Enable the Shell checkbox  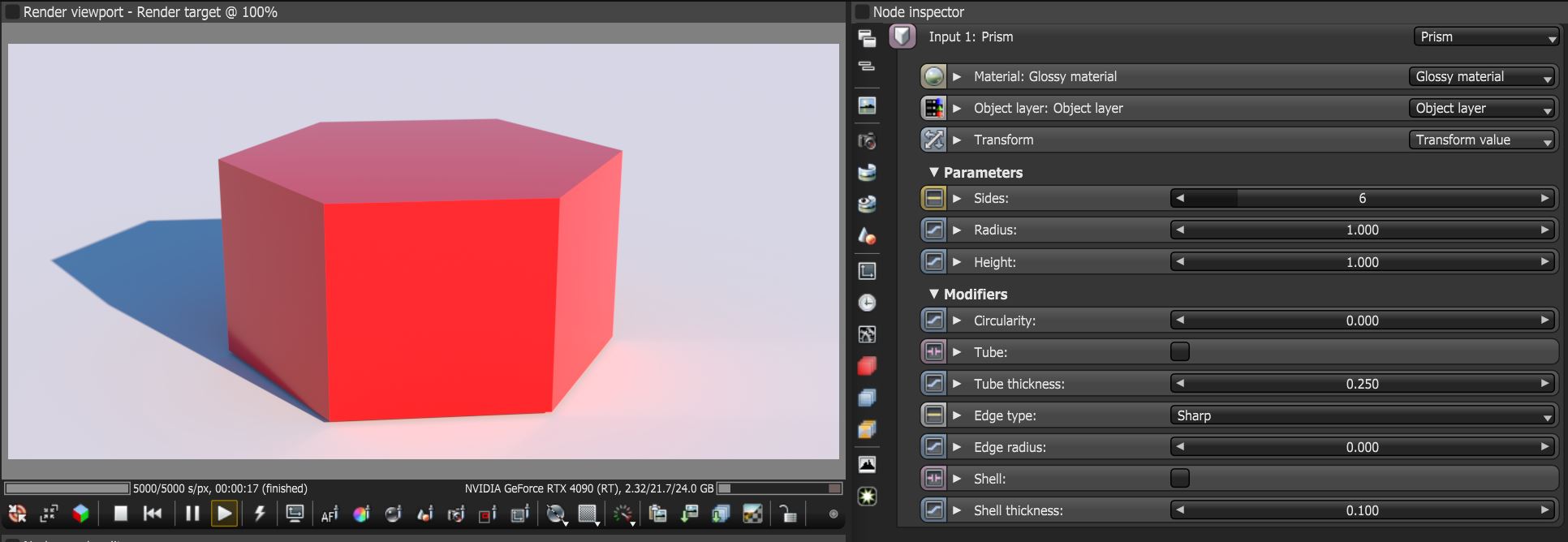[x=1180, y=478]
